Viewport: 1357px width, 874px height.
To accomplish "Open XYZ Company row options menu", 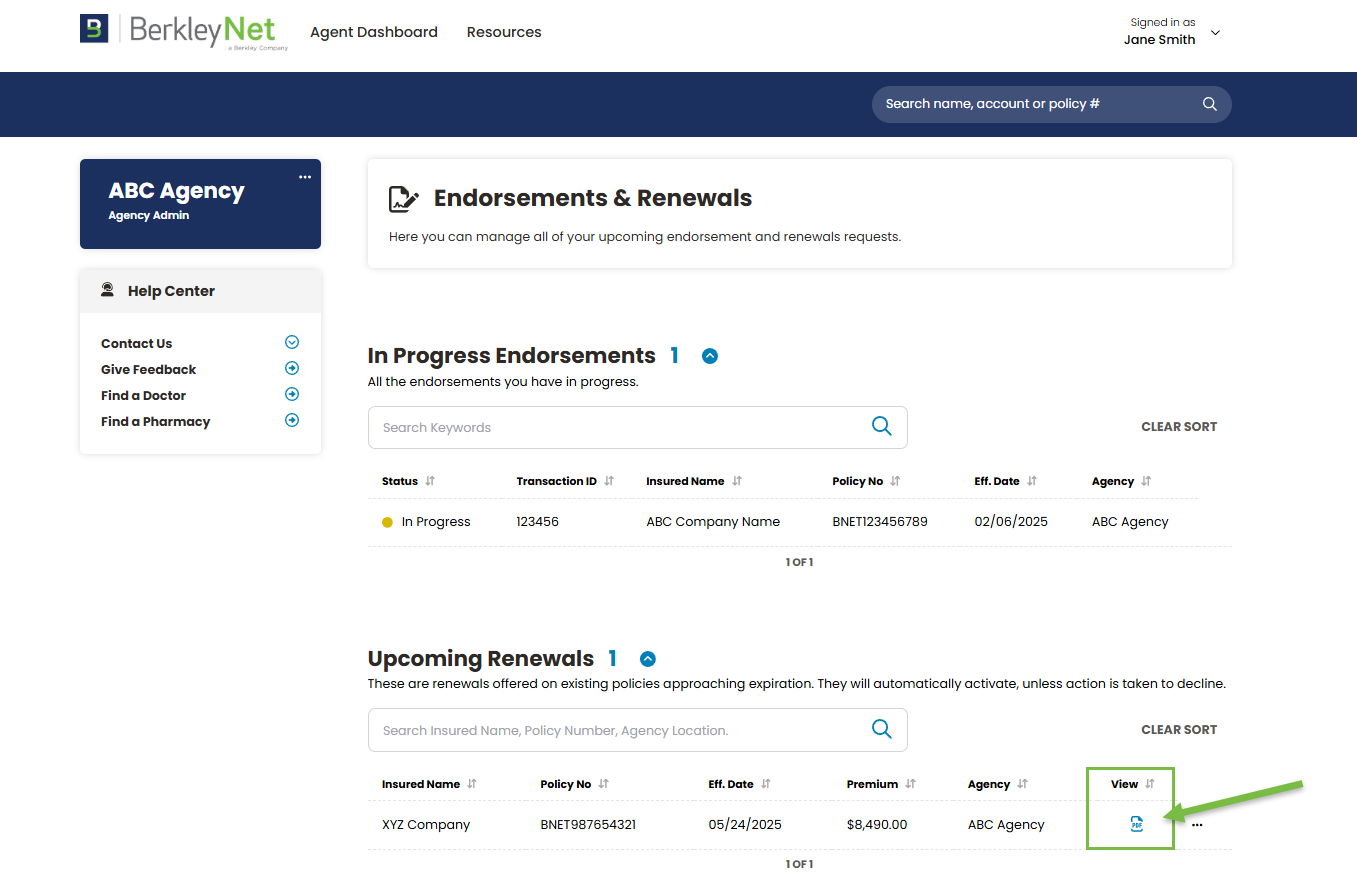I will pyautogui.click(x=1197, y=825).
